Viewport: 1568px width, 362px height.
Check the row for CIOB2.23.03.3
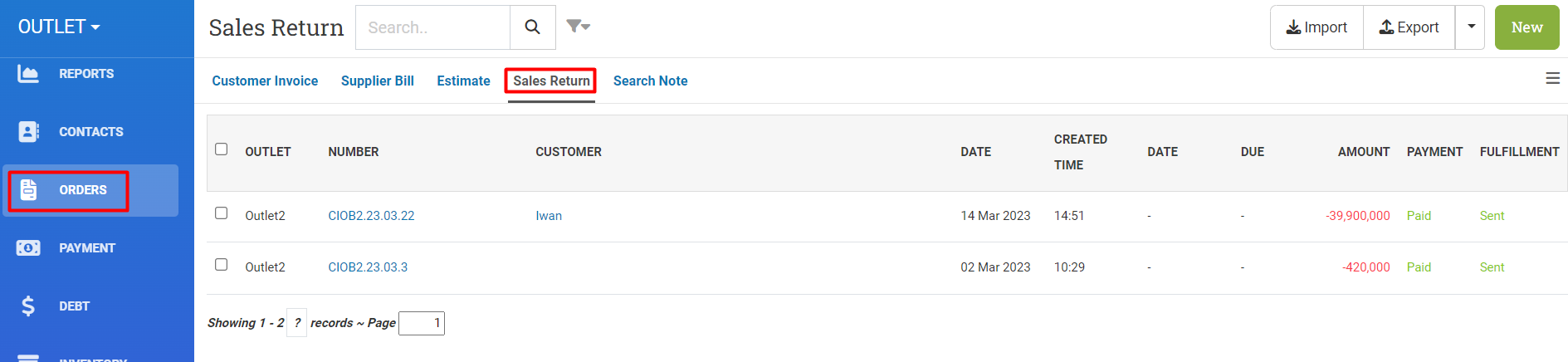pyautogui.click(x=221, y=265)
